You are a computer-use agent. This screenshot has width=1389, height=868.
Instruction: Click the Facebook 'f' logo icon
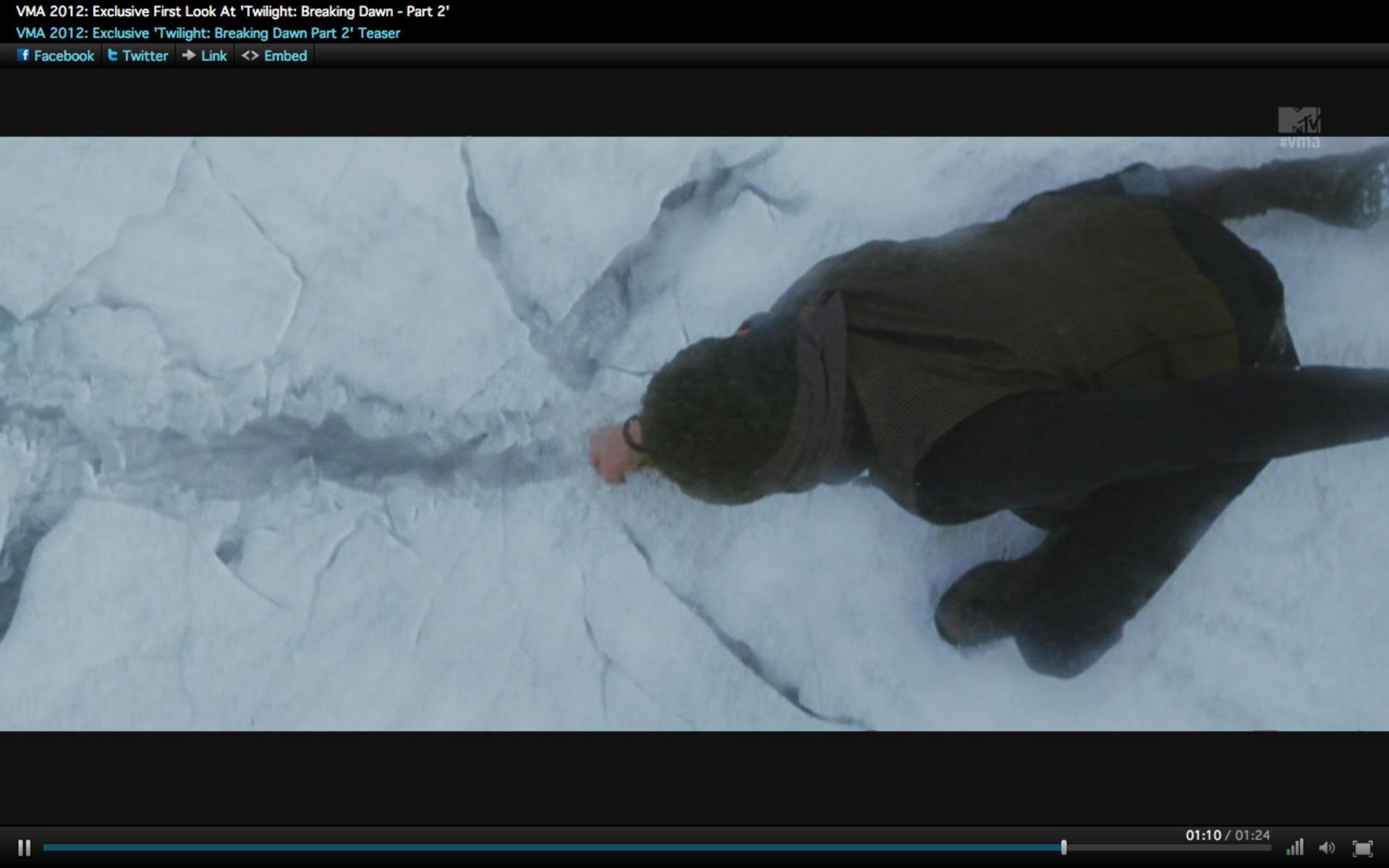23,55
